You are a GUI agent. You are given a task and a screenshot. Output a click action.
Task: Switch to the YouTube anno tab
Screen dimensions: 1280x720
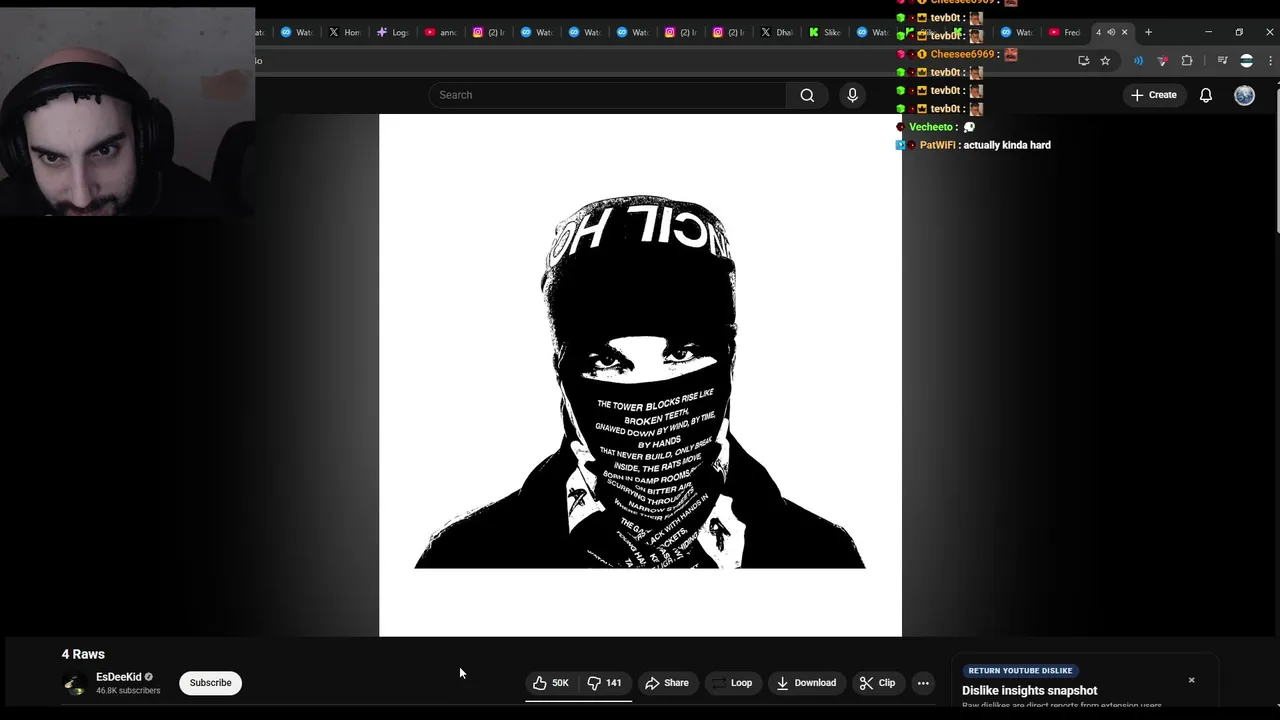tap(441, 32)
